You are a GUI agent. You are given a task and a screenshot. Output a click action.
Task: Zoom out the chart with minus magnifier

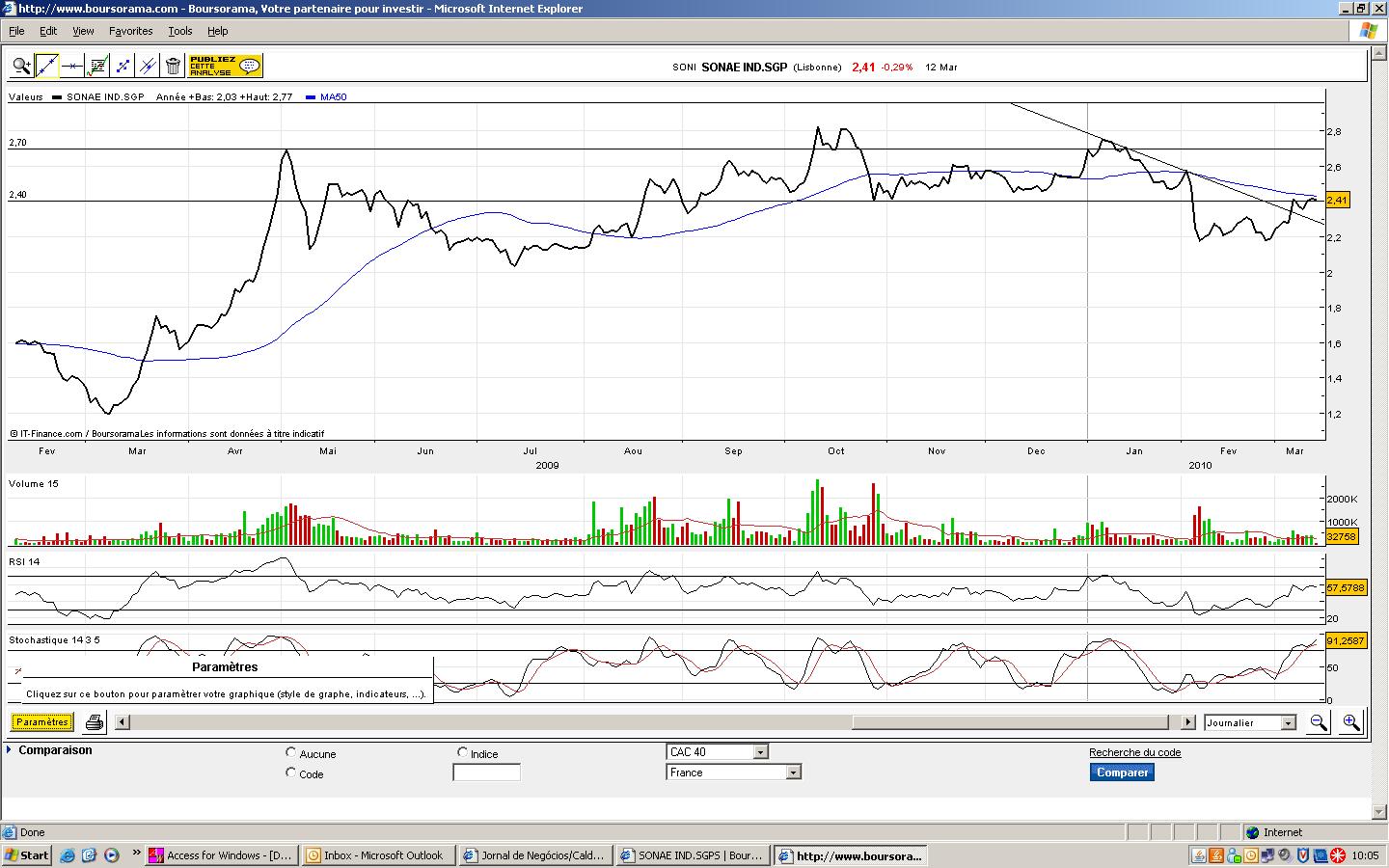1318,722
